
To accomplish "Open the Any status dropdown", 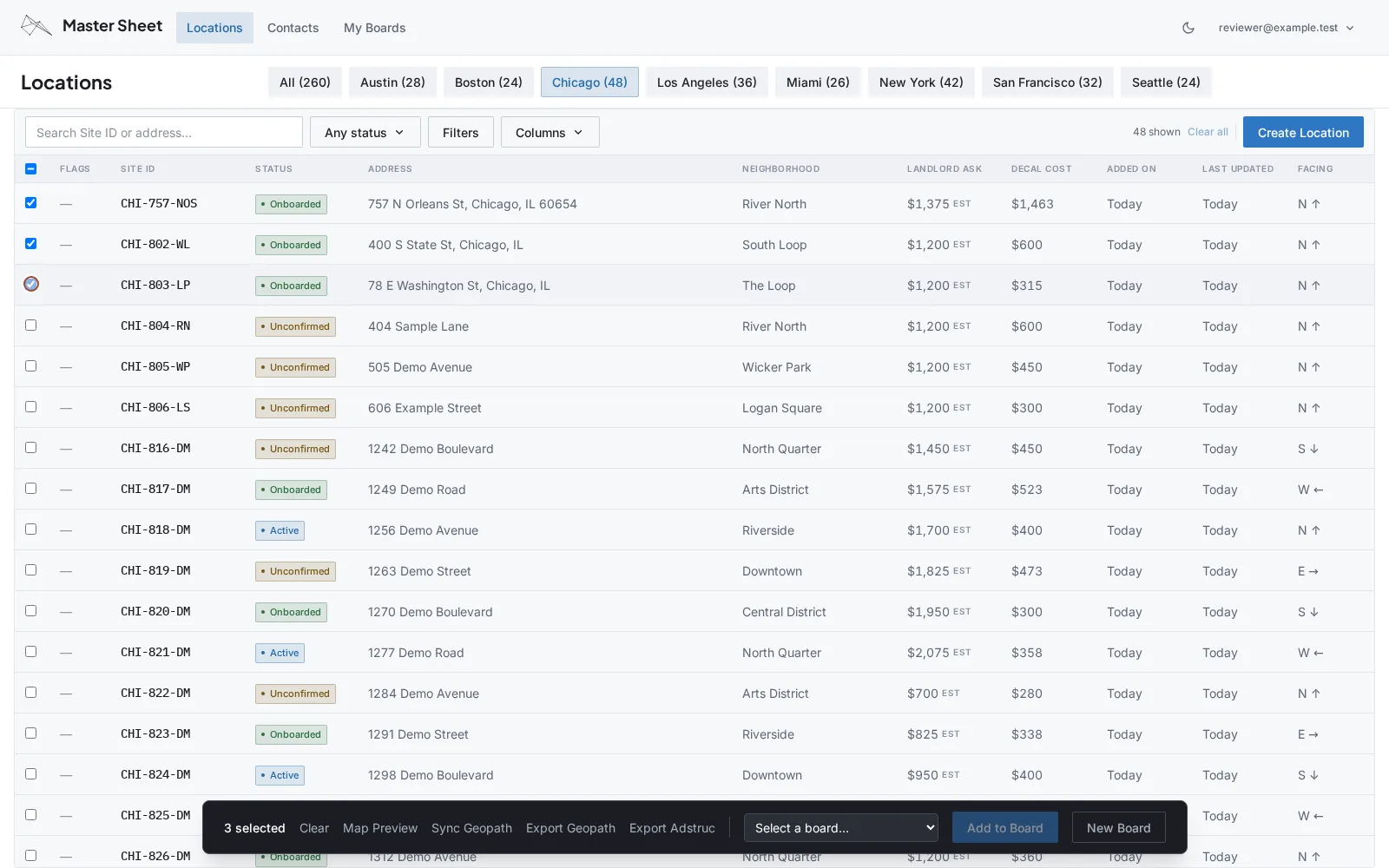I will tap(365, 132).
